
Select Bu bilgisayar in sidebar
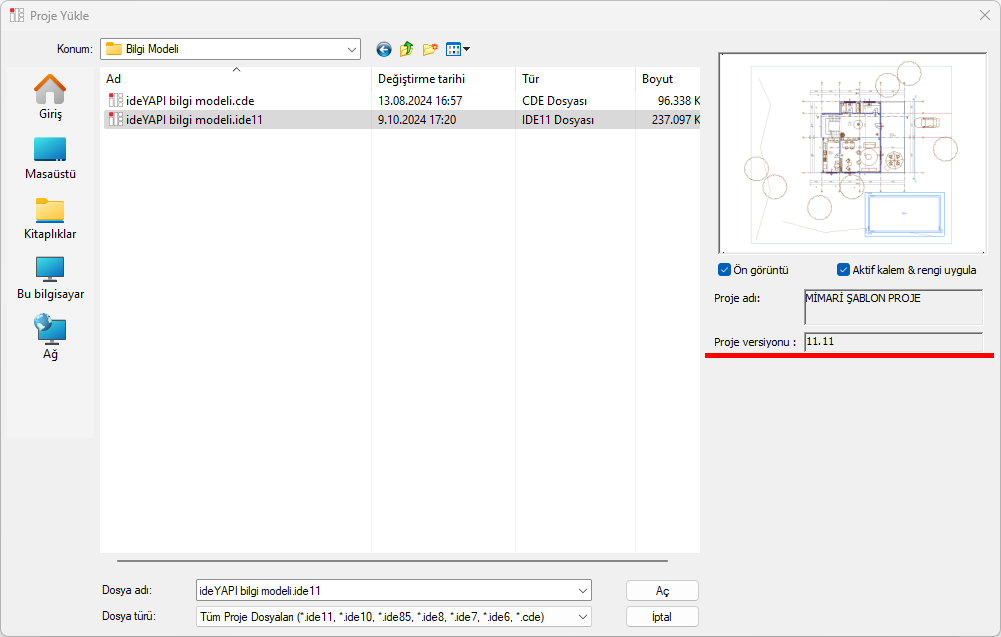[50, 278]
